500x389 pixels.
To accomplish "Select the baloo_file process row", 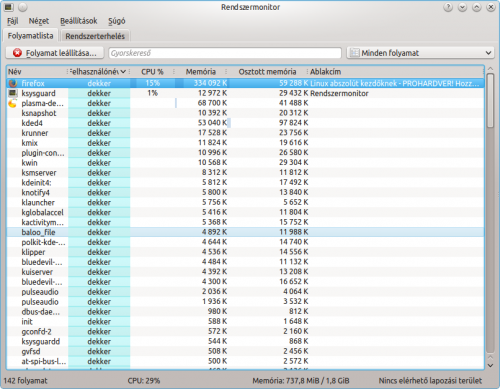I will coord(245,232).
